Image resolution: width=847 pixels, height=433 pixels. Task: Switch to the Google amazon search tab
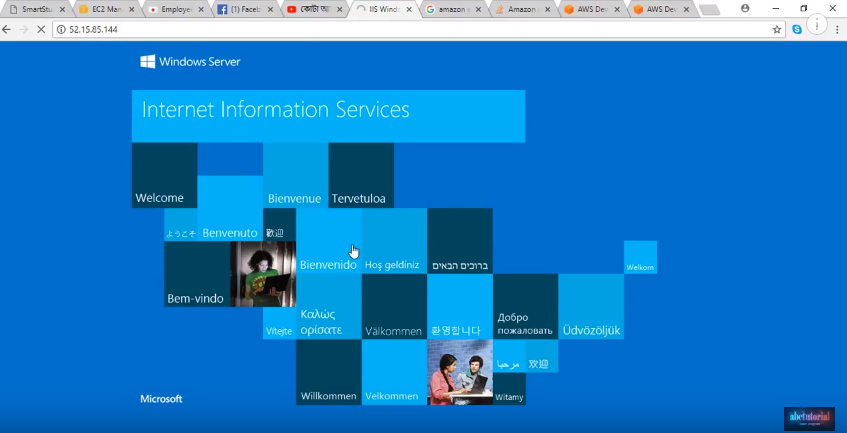click(452, 9)
